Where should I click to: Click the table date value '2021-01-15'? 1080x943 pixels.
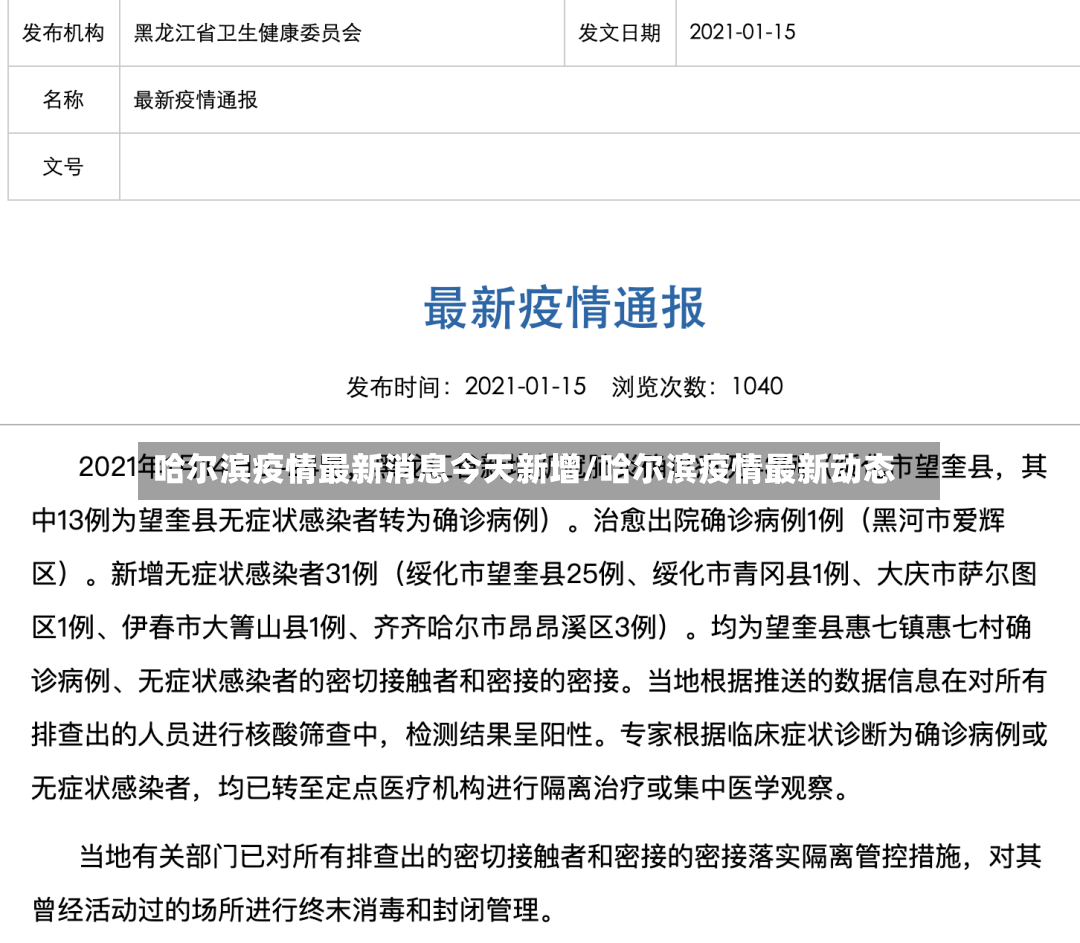[742, 32]
